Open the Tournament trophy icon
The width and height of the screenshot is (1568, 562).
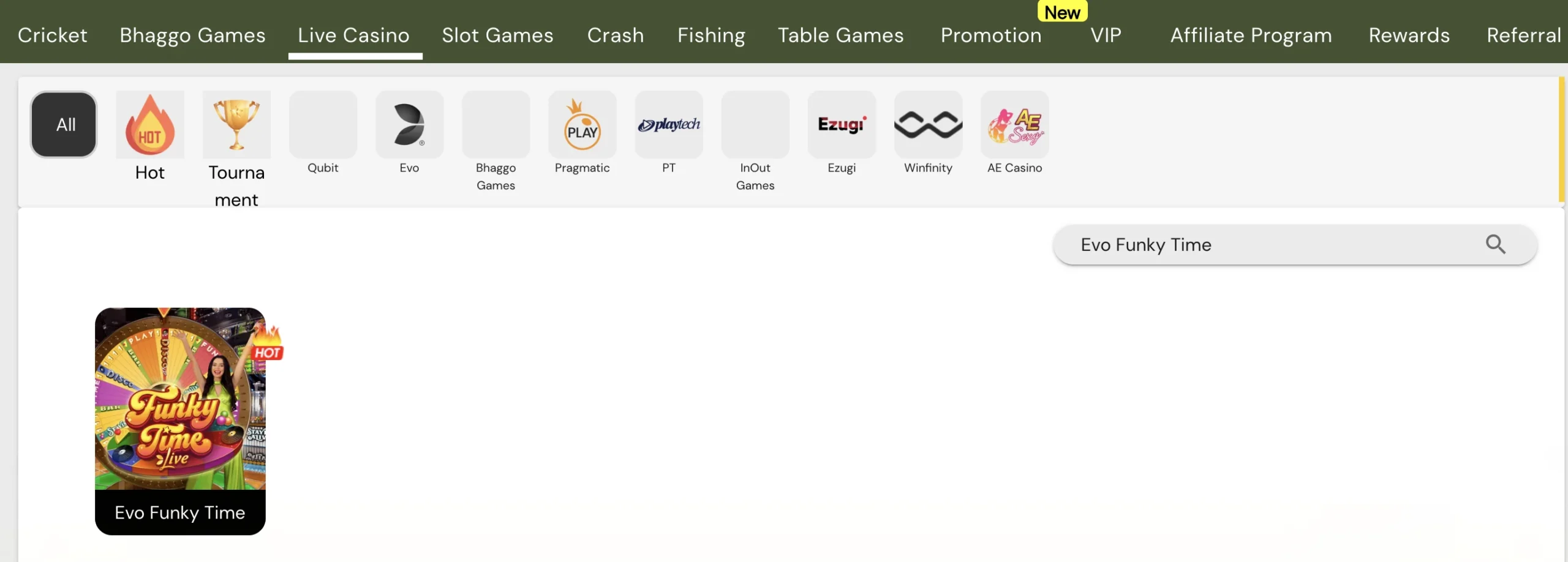point(236,125)
